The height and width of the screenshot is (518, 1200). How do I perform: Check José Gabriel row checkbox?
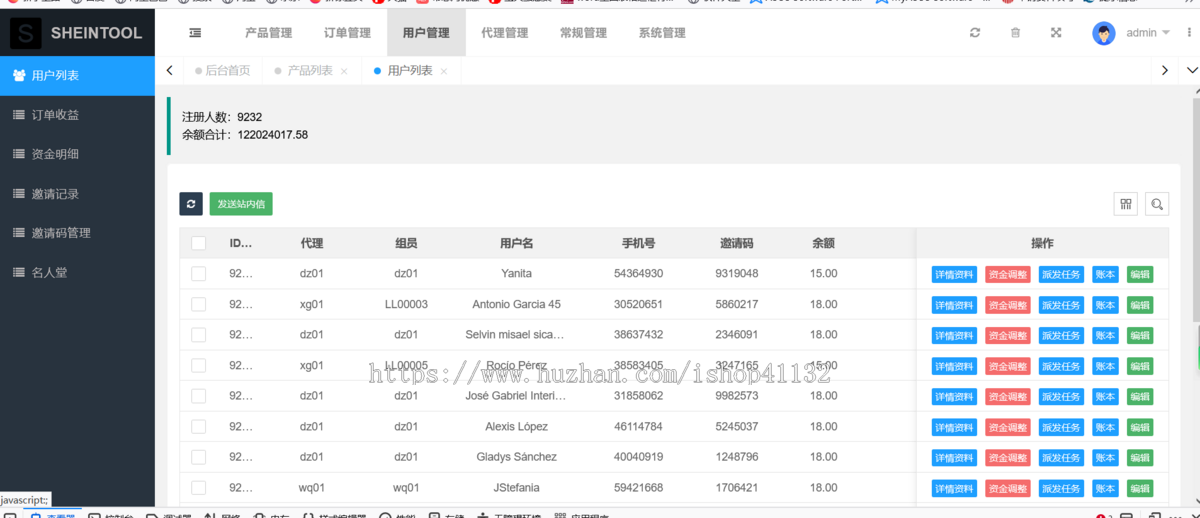click(198, 396)
